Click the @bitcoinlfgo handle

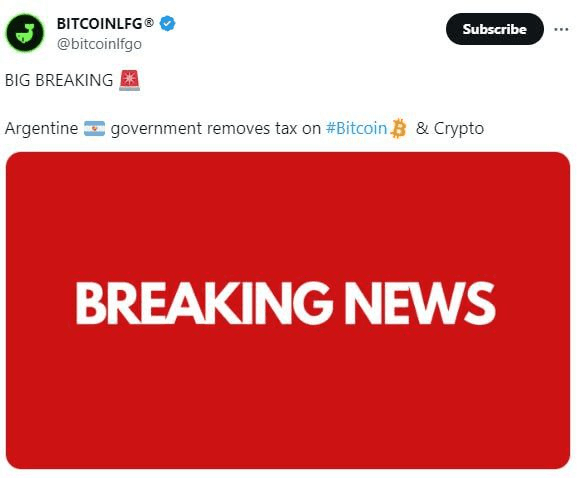[99, 44]
